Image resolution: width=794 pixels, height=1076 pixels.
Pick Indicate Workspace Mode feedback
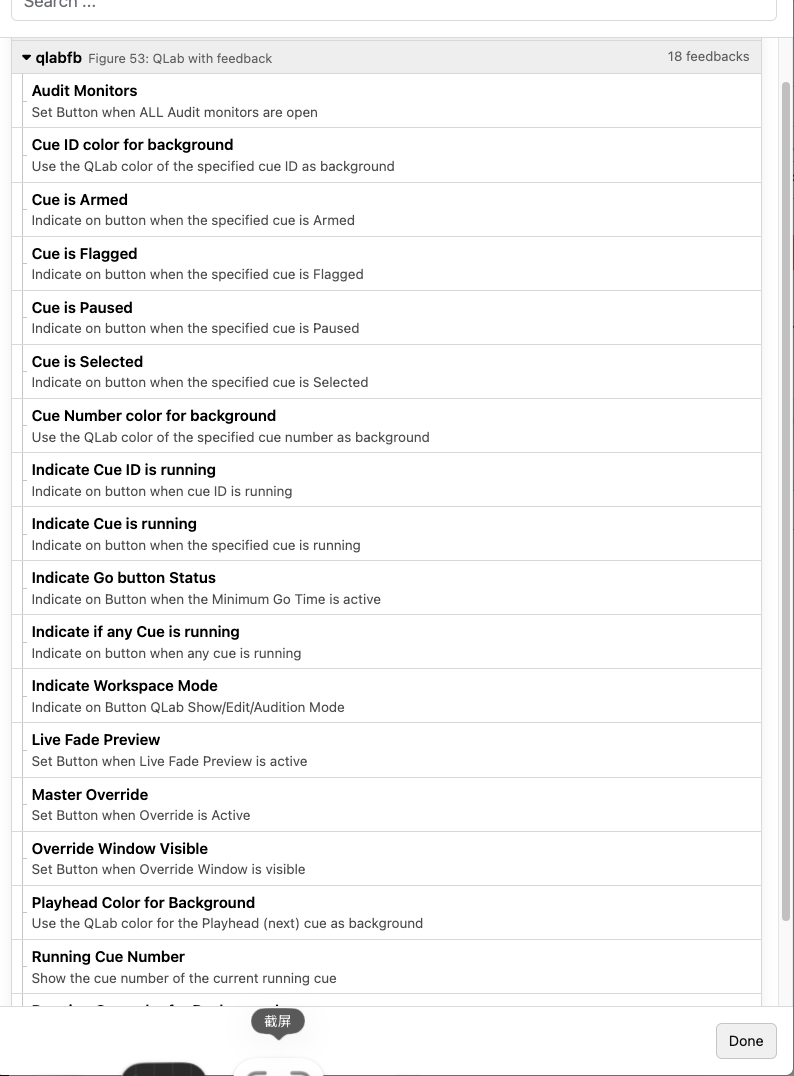pyautogui.click(x=392, y=696)
